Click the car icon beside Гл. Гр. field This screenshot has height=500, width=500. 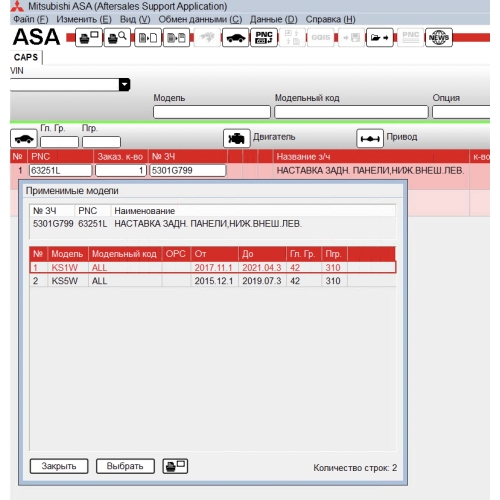[24, 138]
